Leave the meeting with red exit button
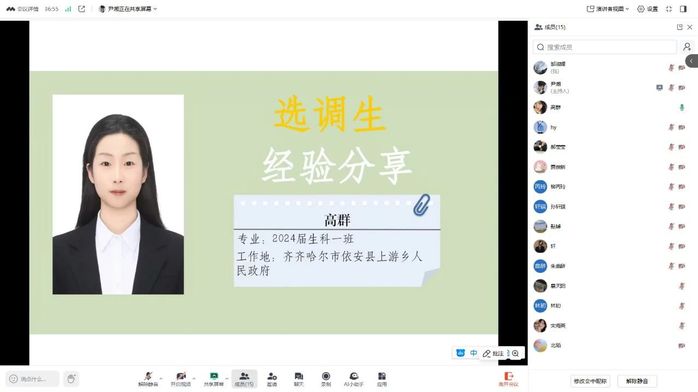Viewport: 698px width, 392px height. tap(508, 379)
